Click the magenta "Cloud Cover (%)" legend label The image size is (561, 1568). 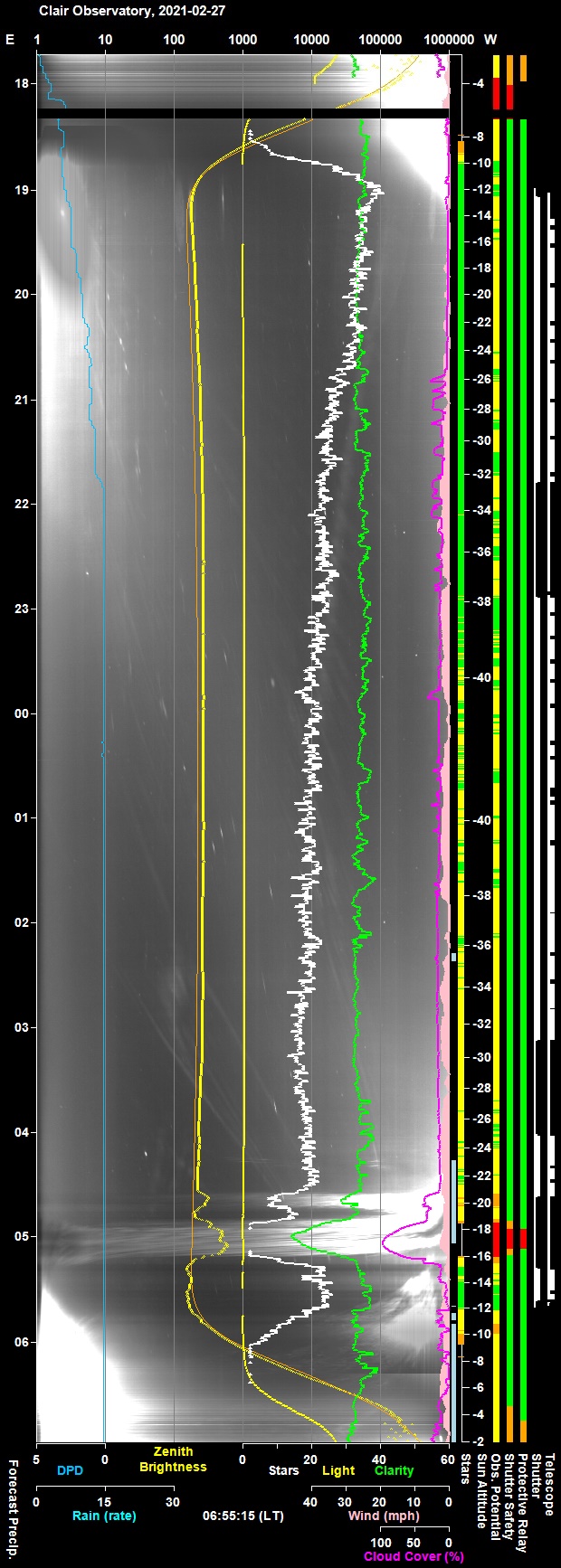414,1556
